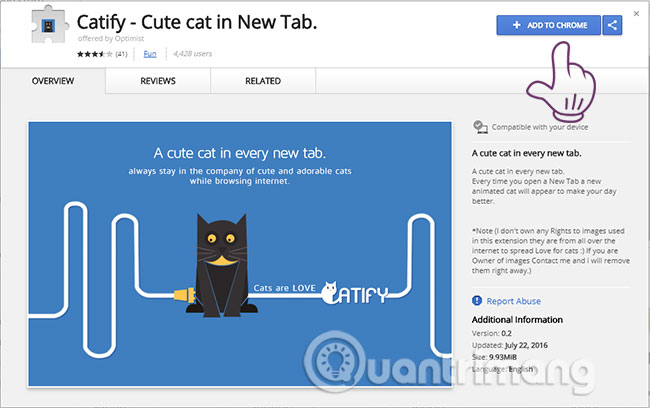This screenshot has width=650, height=408.
Task: Click the bold 'A cute cat in every new tab.' heading in sidebar
Action: tap(526, 153)
